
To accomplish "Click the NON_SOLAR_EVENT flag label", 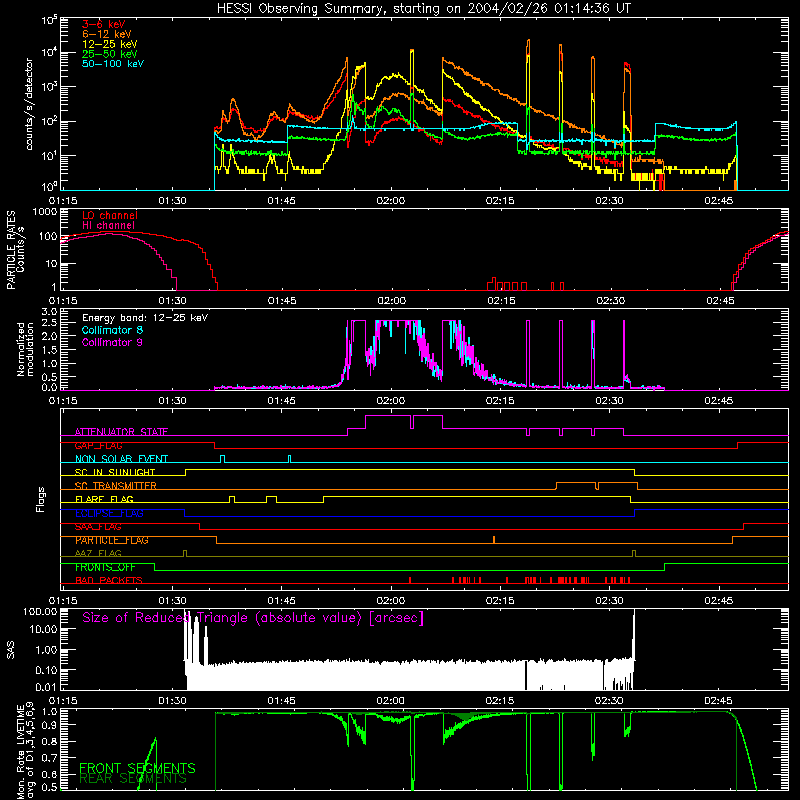I will (x=121, y=459).
